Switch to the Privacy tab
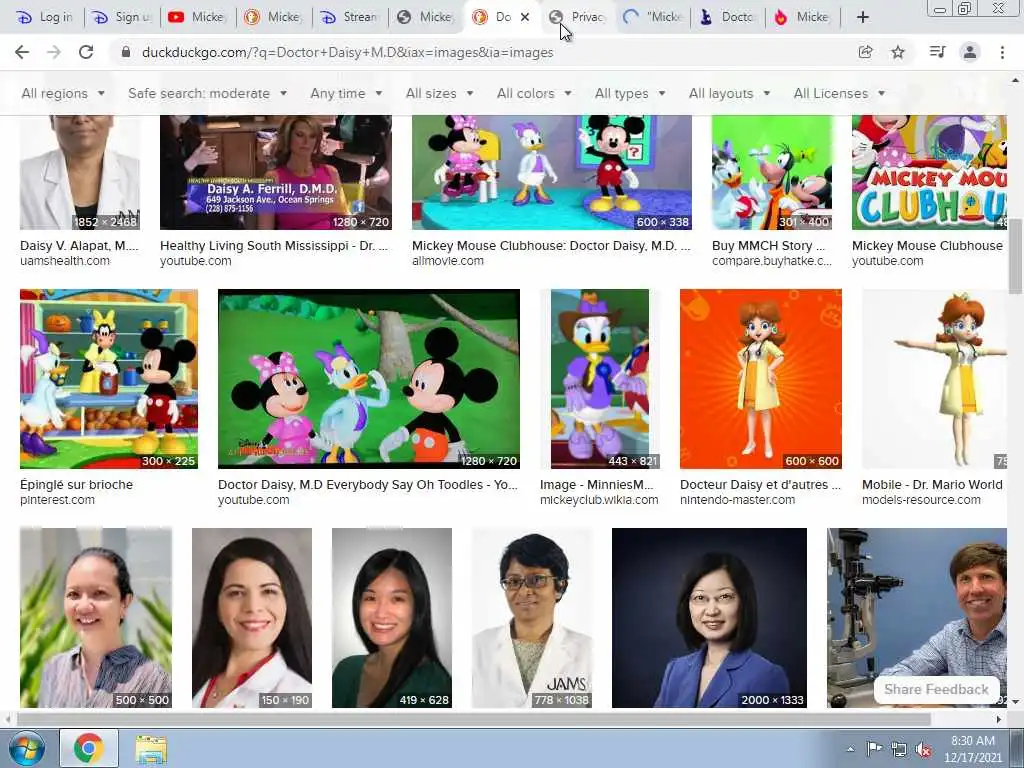 coord(577,17)
